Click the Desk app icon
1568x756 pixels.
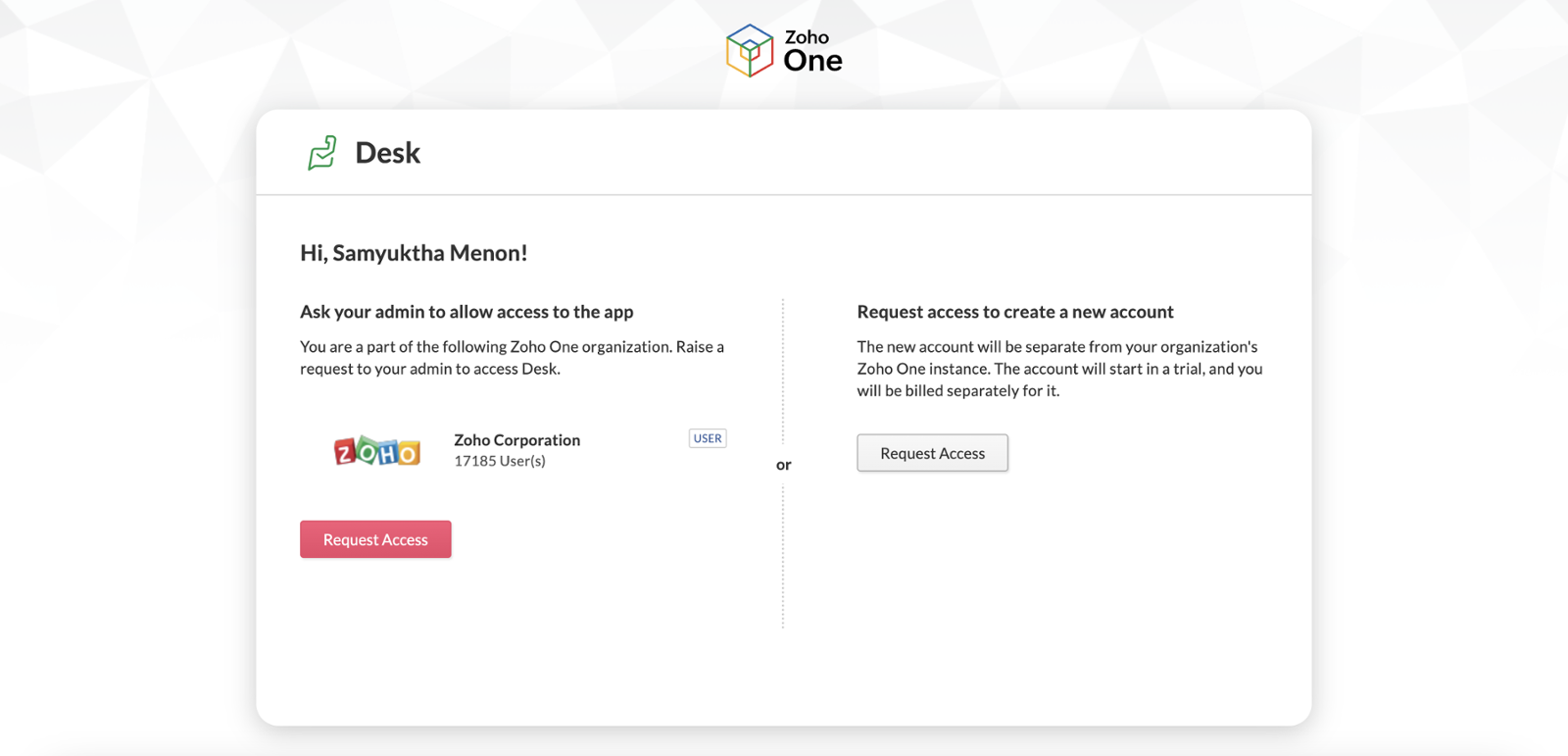322,153
